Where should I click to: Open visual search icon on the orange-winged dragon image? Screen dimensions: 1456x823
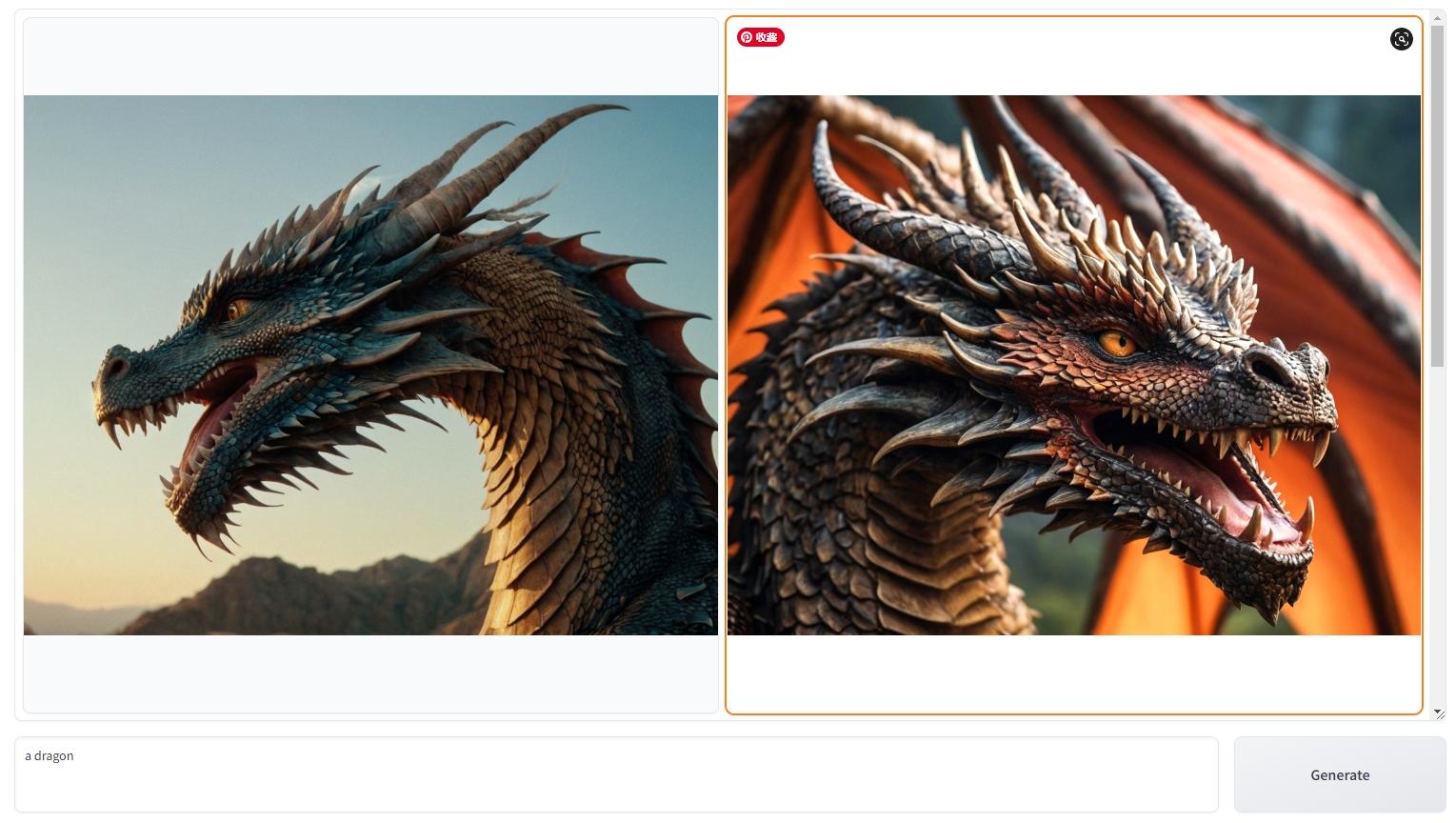tap(1401, 39)
